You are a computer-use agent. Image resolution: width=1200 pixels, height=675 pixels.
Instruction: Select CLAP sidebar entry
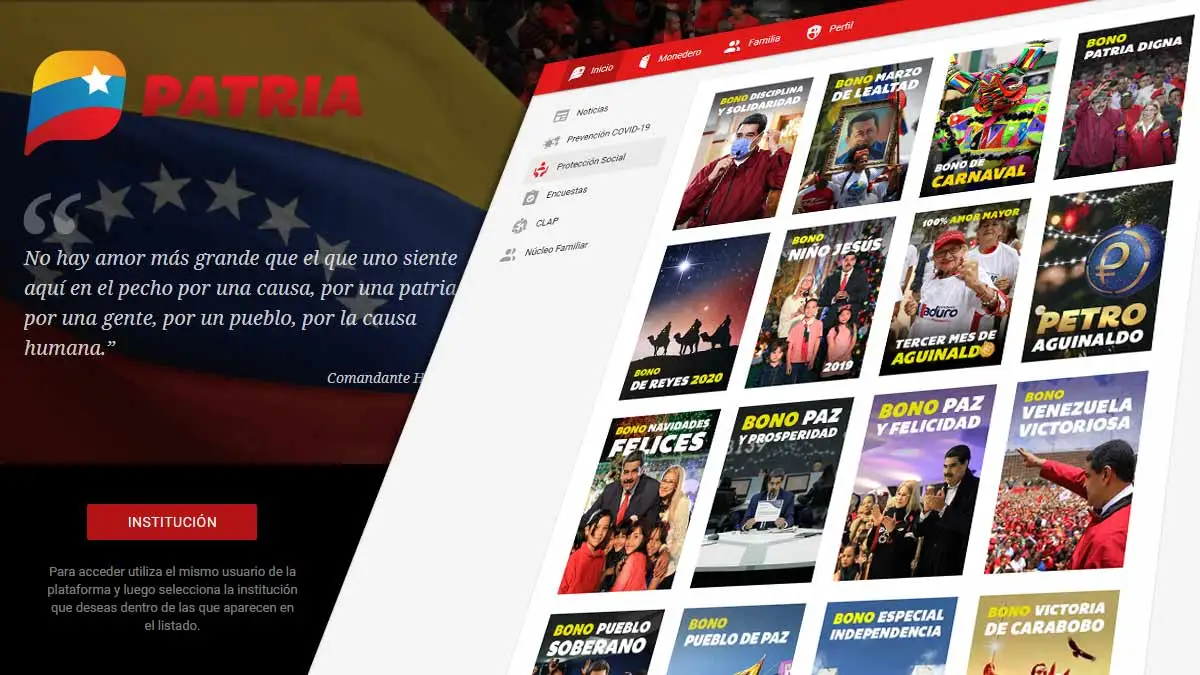pyautogui.click(x=537, y=224)
